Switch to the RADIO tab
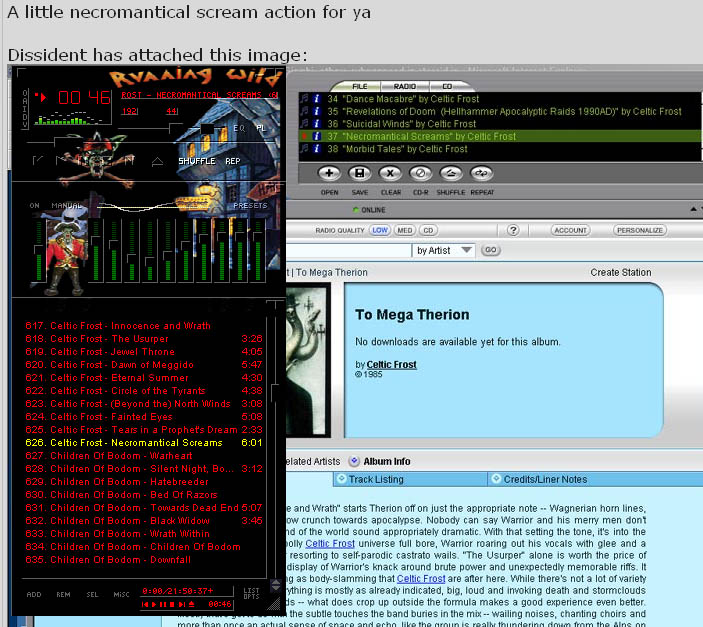The height and width of the screenshot is (627, 703). click(405, 86)
